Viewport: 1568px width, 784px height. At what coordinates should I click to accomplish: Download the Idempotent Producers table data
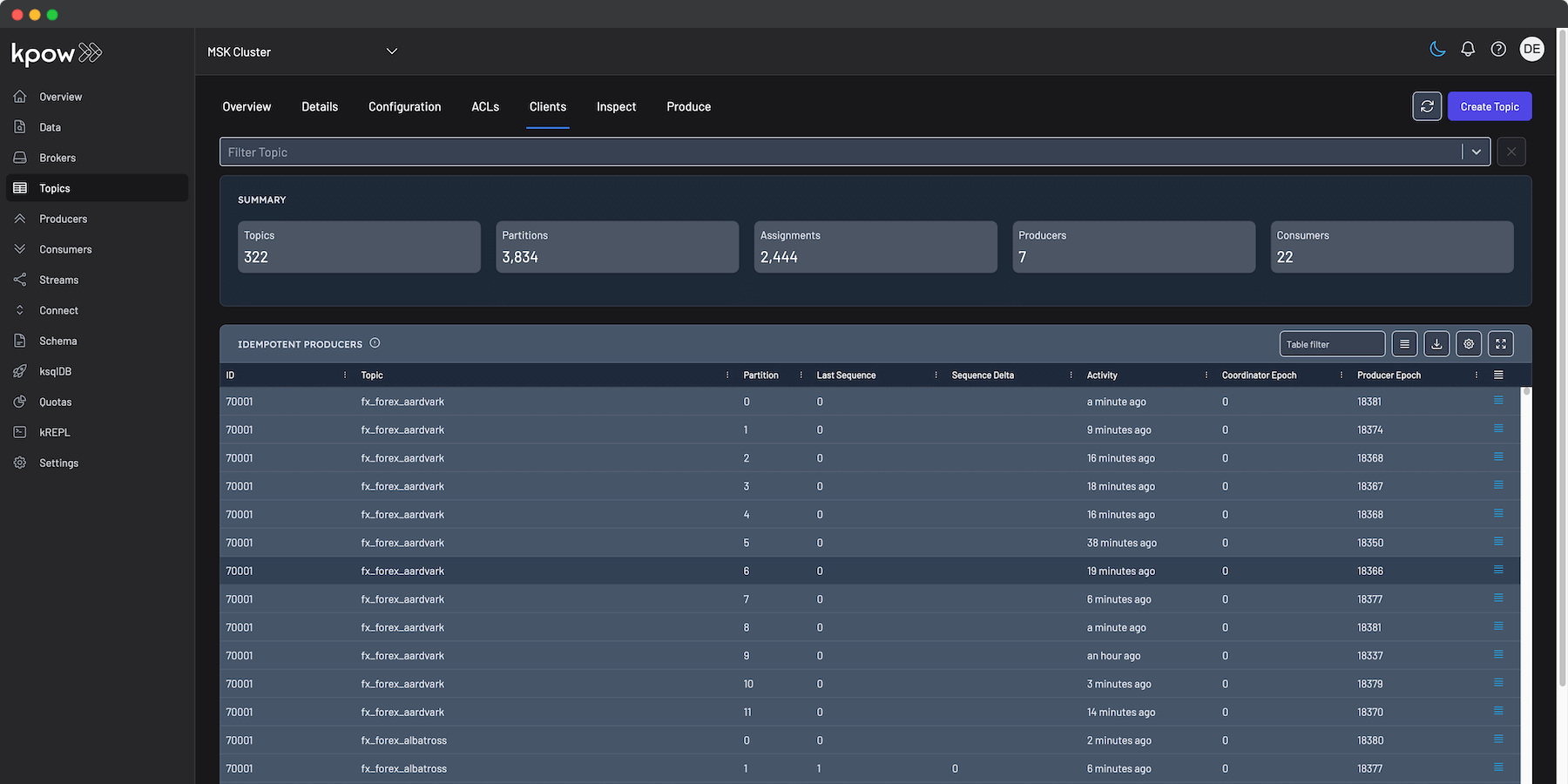pos(1436,343)
